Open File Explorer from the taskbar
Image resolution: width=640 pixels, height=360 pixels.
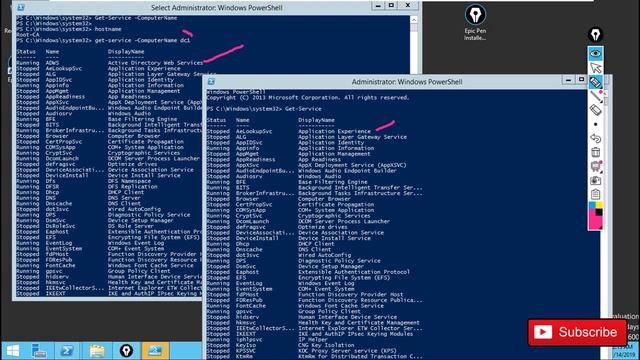(x=97, y=351)
